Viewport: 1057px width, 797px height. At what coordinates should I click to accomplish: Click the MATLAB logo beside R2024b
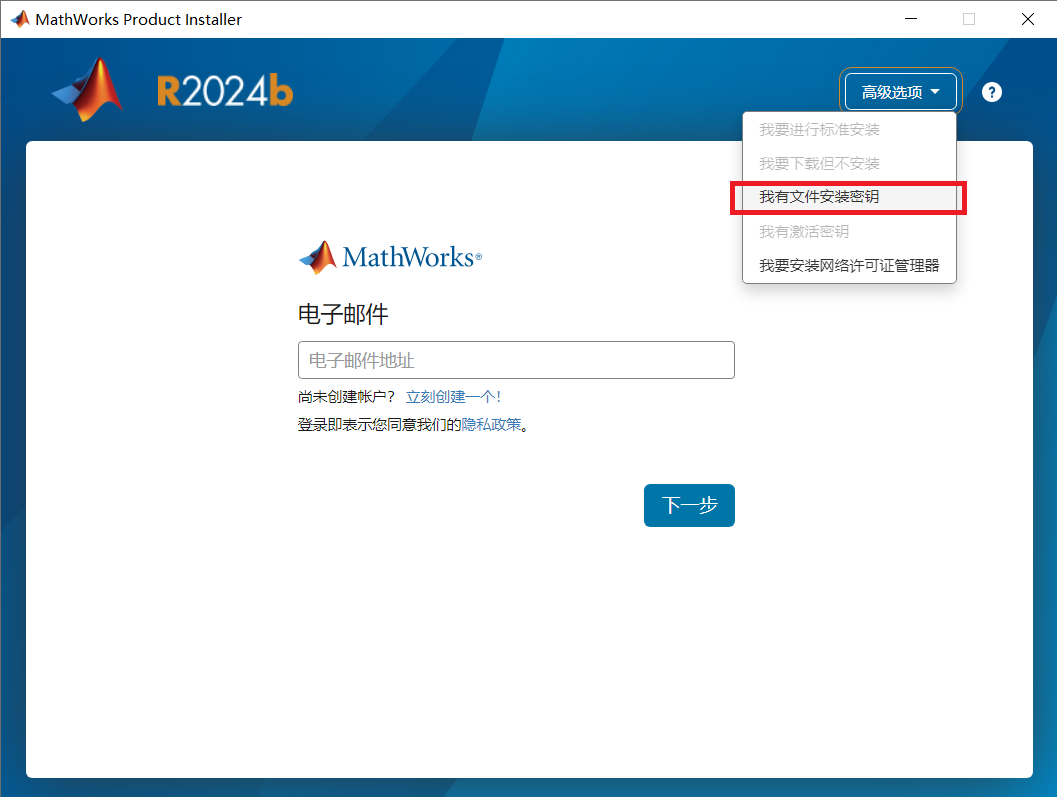click(88, 90)
